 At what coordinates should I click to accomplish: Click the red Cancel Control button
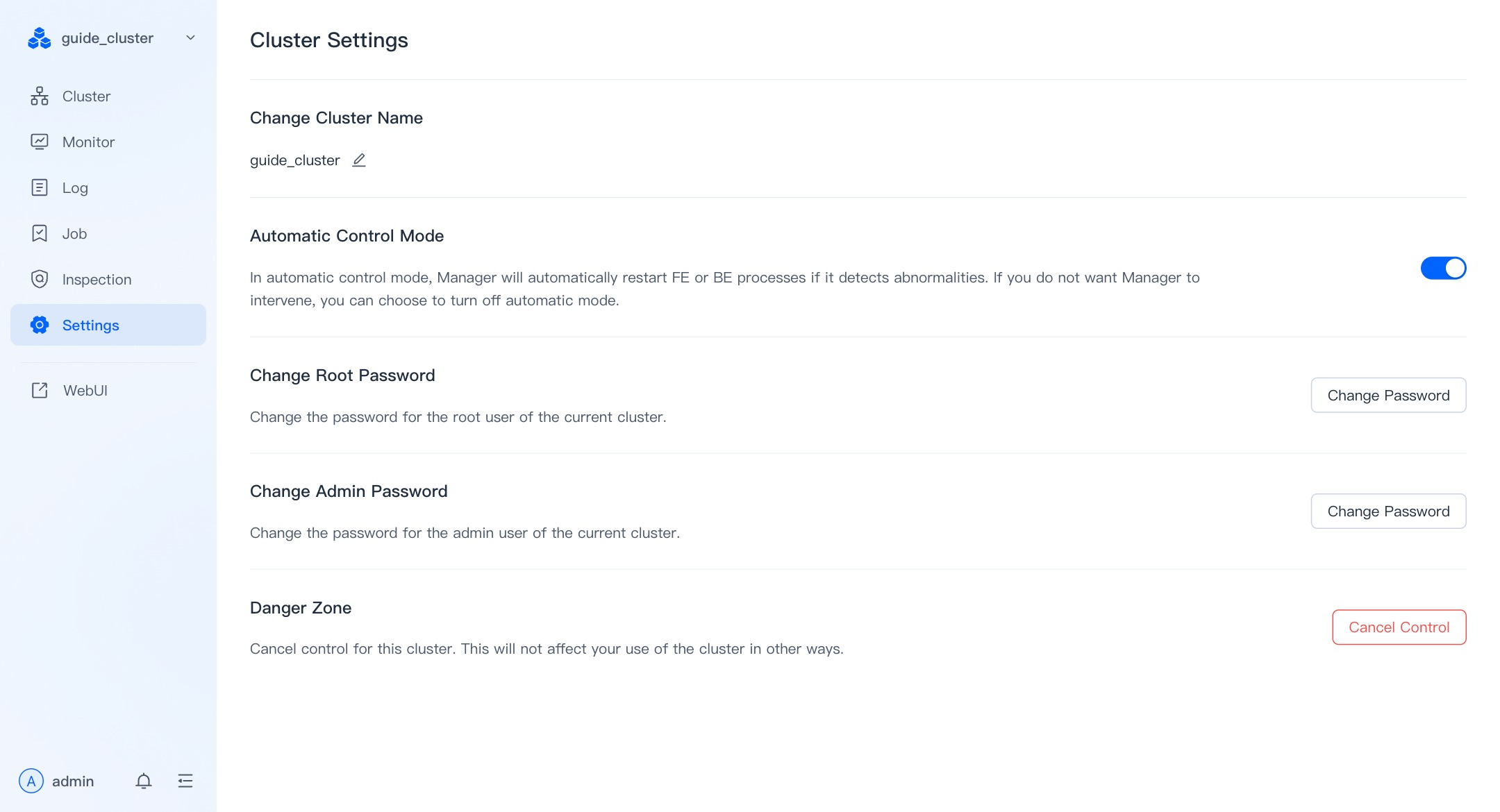pos(1399,627)
